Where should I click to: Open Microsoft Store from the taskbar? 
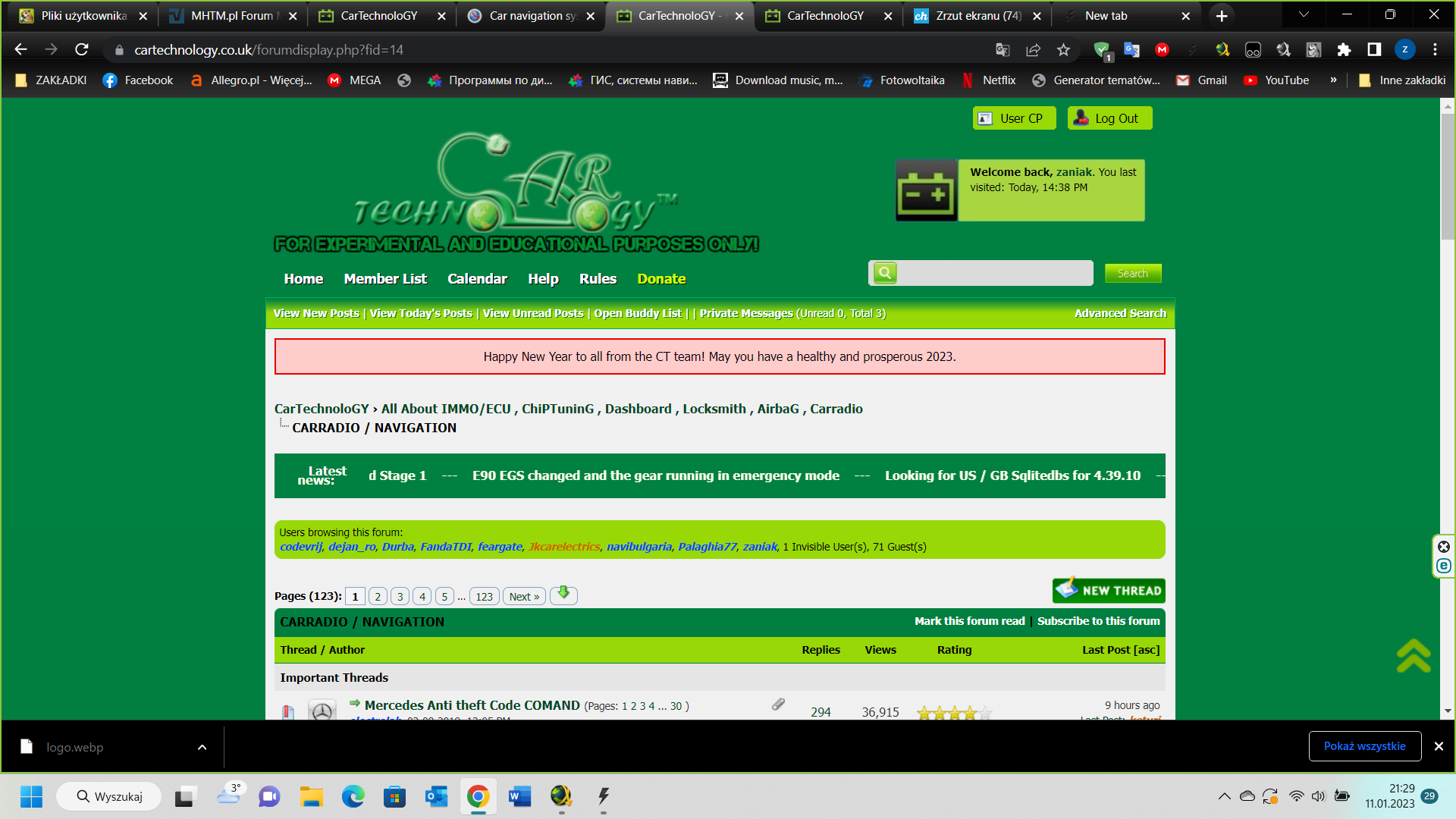pos(394,796)
